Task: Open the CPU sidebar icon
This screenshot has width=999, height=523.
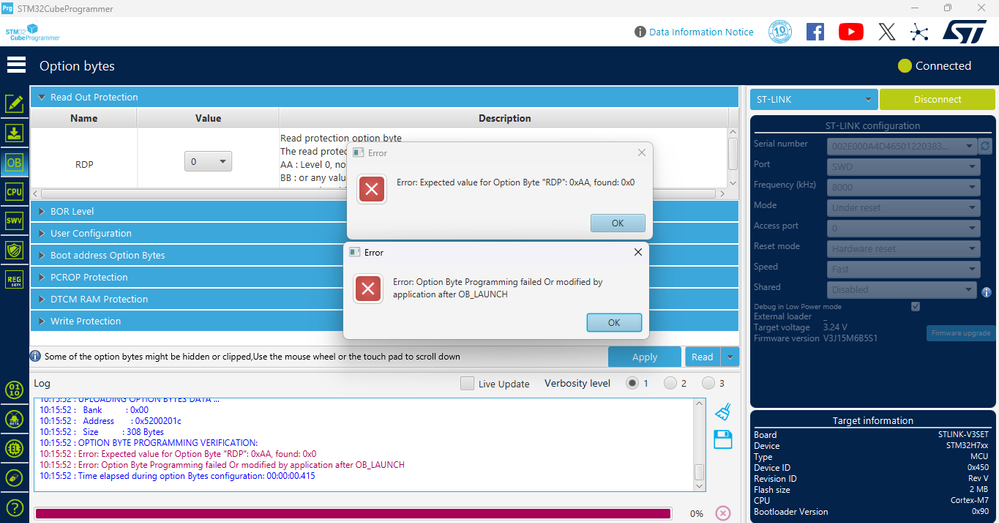Action: coord(14,192)
